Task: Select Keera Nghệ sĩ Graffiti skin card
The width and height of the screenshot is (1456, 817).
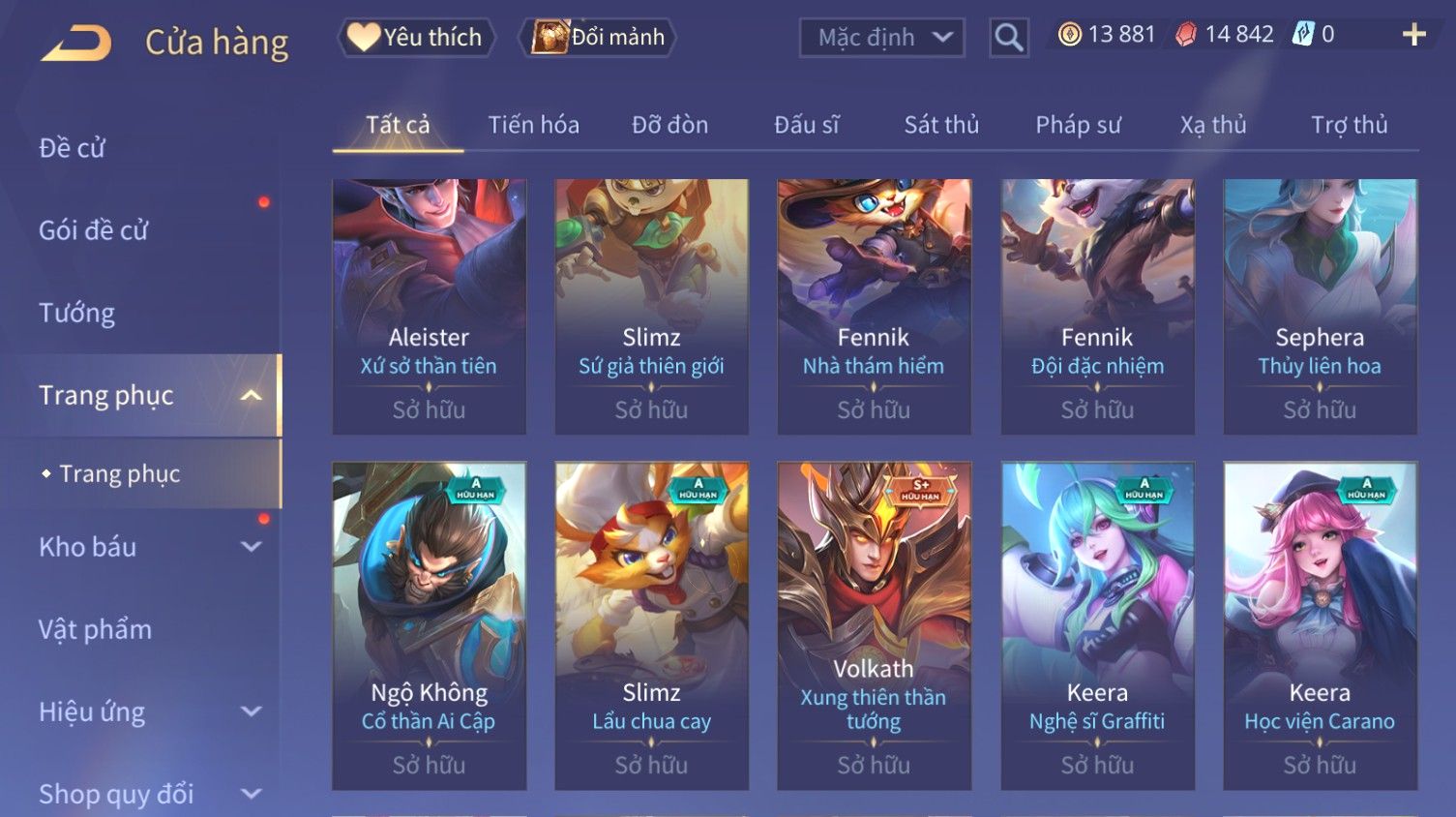Action: [x=1097, y=625]
